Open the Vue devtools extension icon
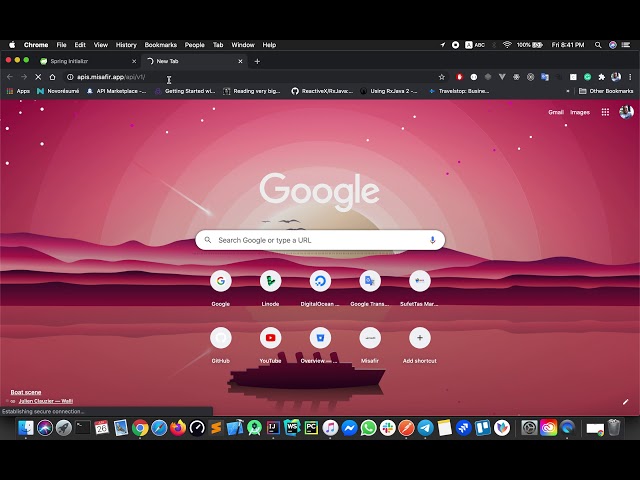Screen dimensions: 640x480 coord(502,77)
